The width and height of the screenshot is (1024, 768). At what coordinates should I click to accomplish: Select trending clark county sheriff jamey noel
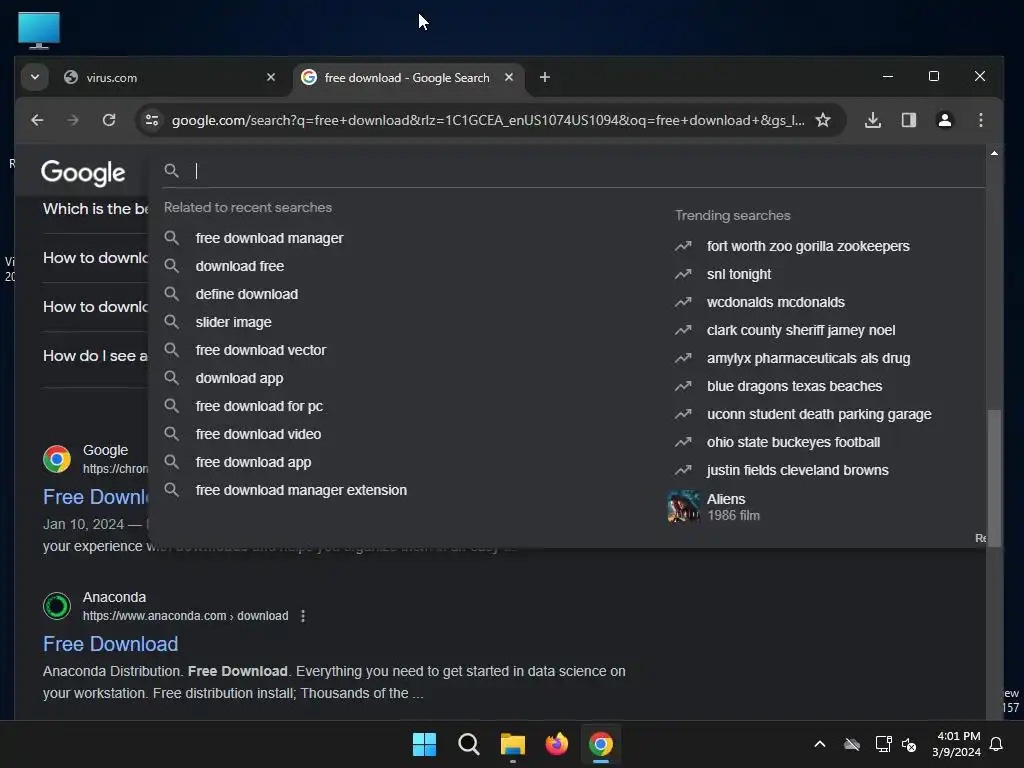tap(801, 330)
